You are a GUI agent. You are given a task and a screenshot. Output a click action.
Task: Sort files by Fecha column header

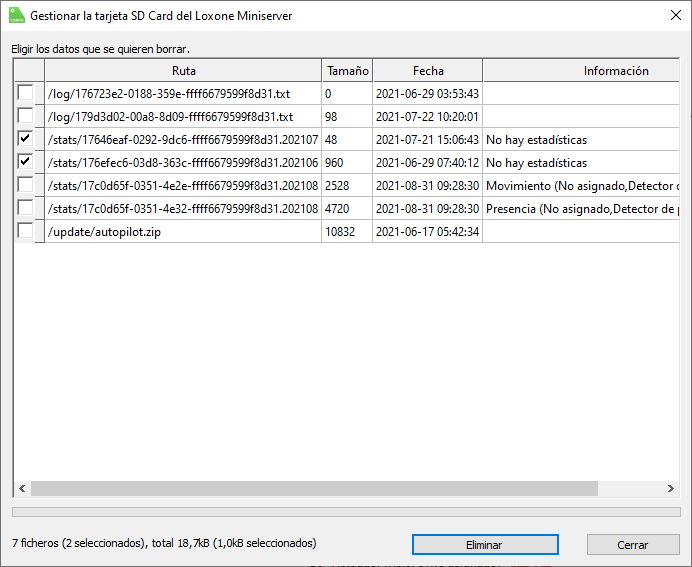427,70
